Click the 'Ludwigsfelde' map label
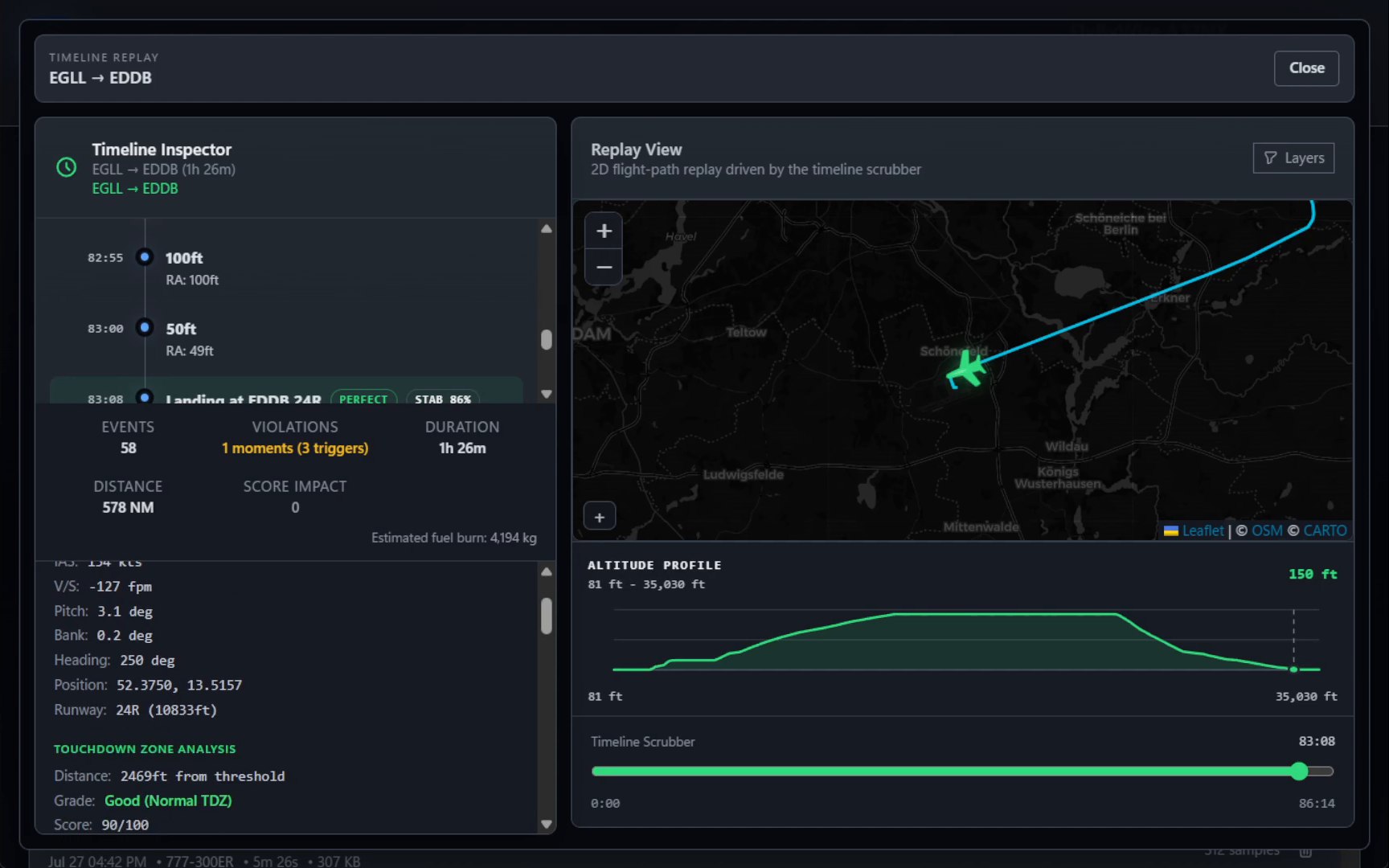This screenshot has height=868, width=1389. tap(744, 474)
